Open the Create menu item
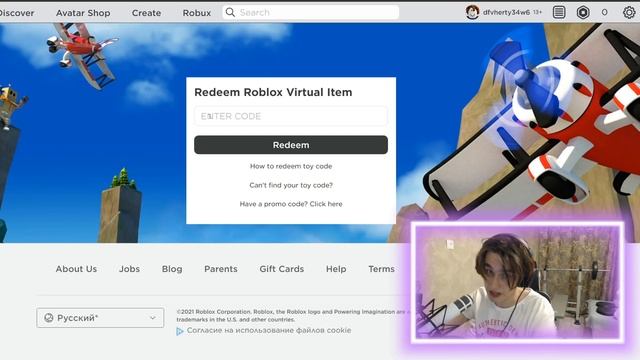This screenshot has width=640, height=360. (x=146, y=13)
